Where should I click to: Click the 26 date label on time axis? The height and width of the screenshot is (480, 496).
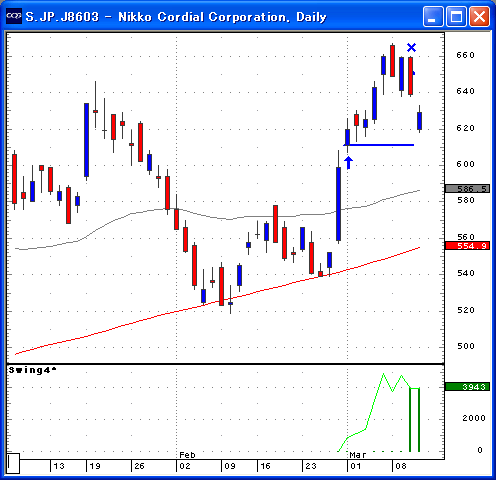139,466
